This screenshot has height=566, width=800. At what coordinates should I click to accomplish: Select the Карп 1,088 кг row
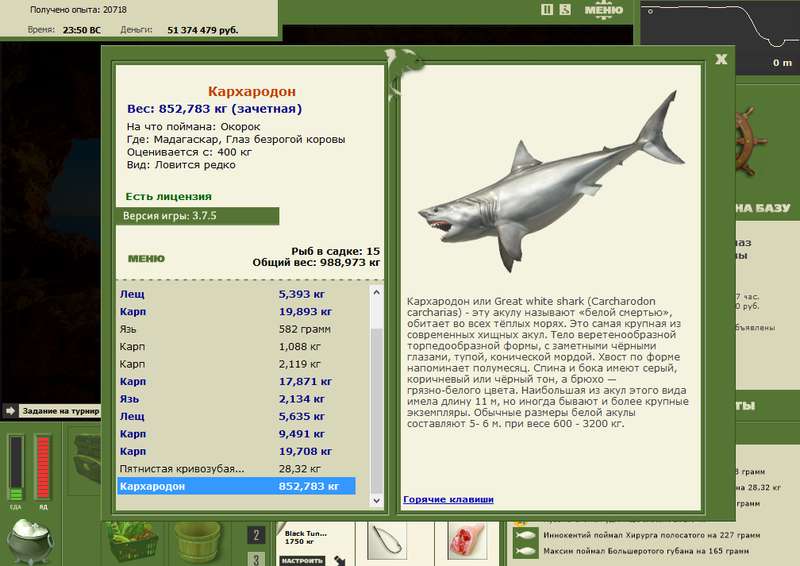pyautogui.click(x=236, y=347)
